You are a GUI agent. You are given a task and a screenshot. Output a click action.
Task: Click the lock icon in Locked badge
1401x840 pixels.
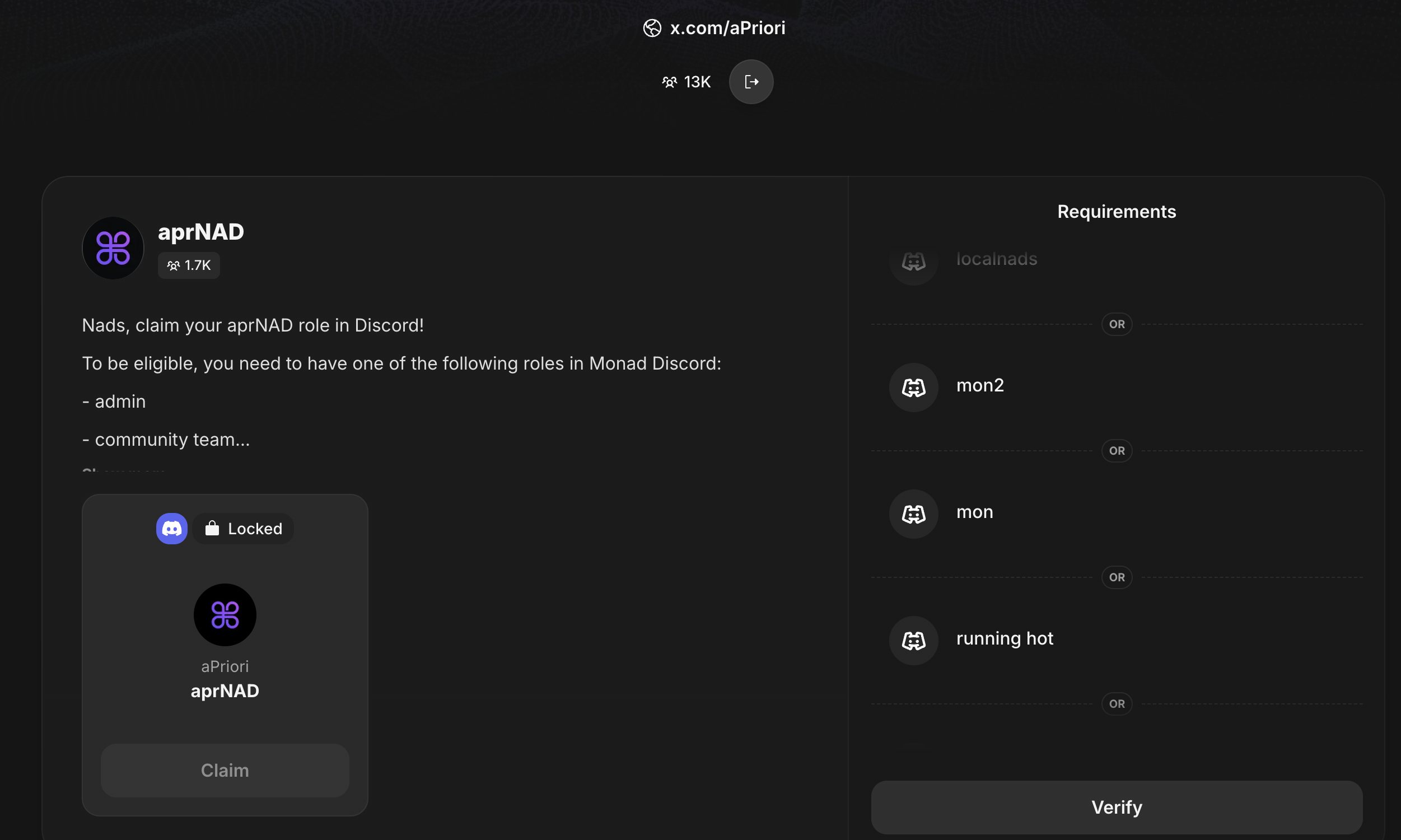[x=212, y=529]
